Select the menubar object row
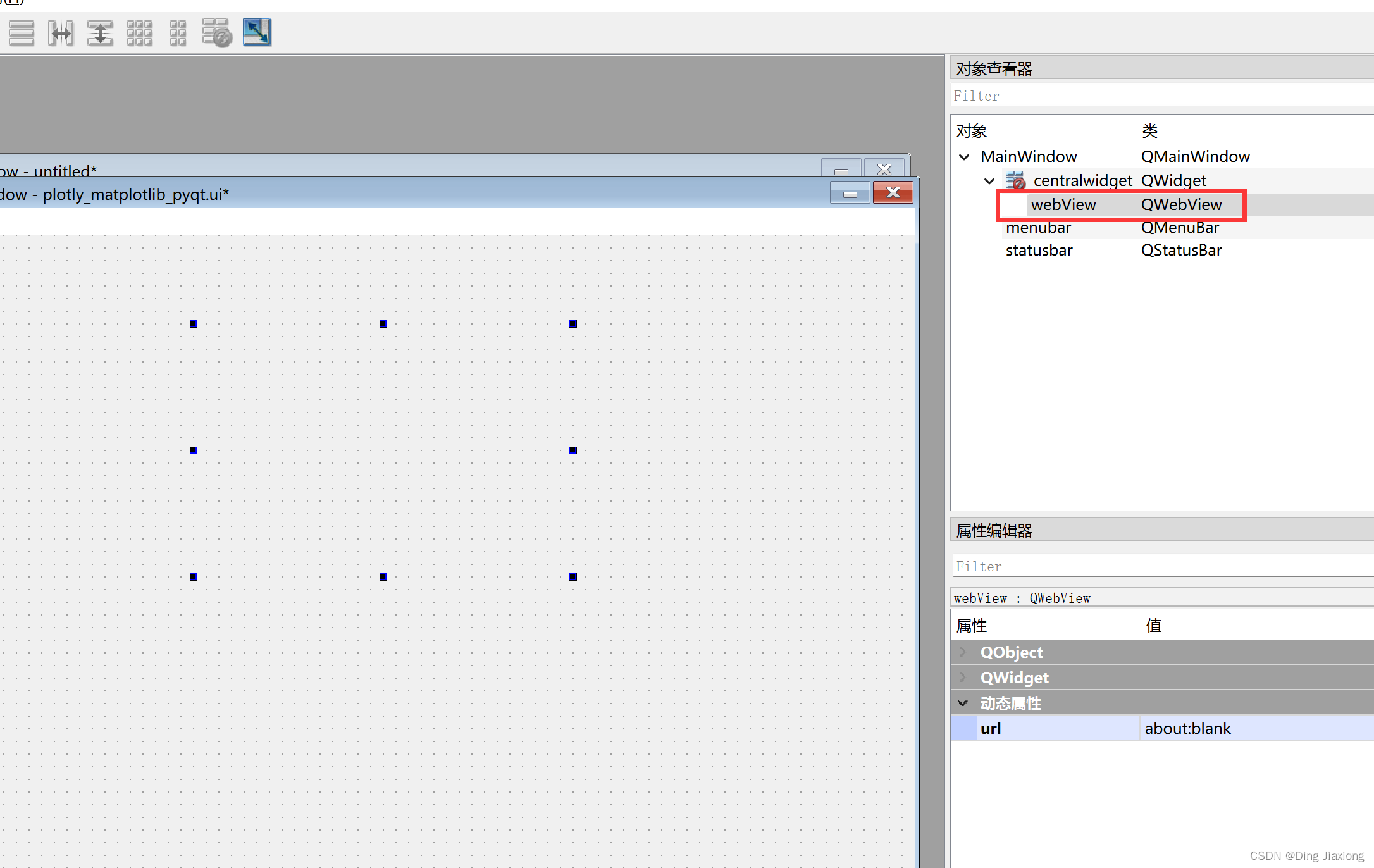The width and height of the screenshot is (1374, 868). [1038, 228]
